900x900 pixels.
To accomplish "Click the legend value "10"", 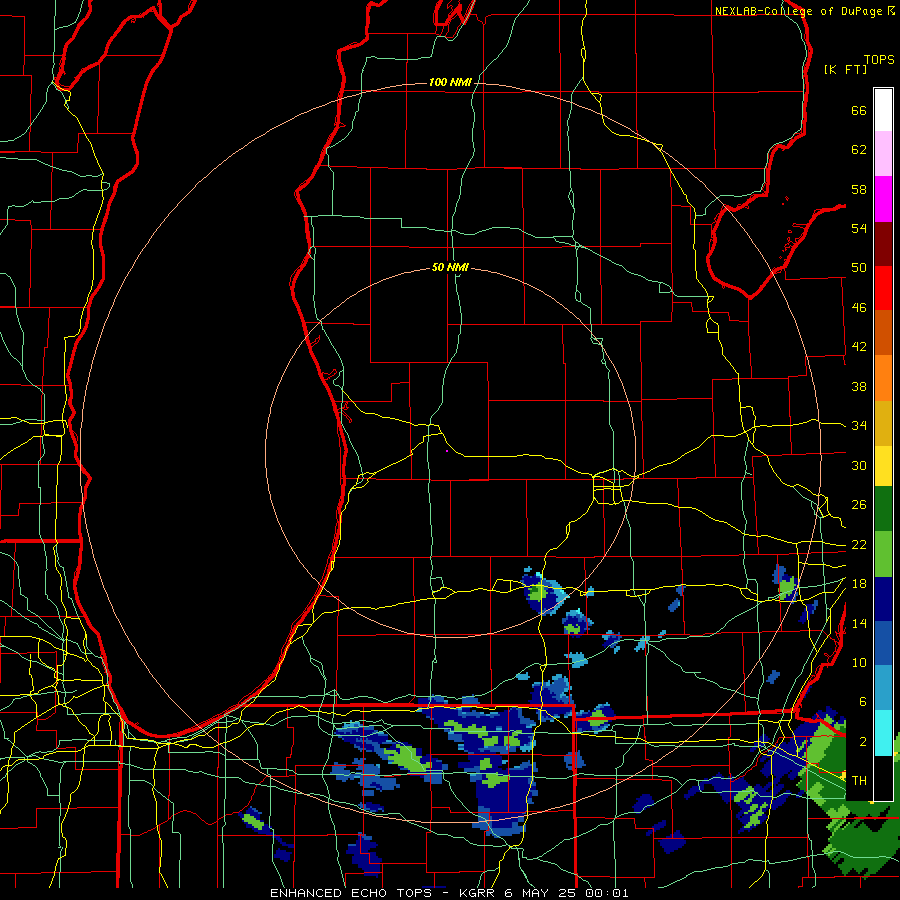I will coord(859,662).
